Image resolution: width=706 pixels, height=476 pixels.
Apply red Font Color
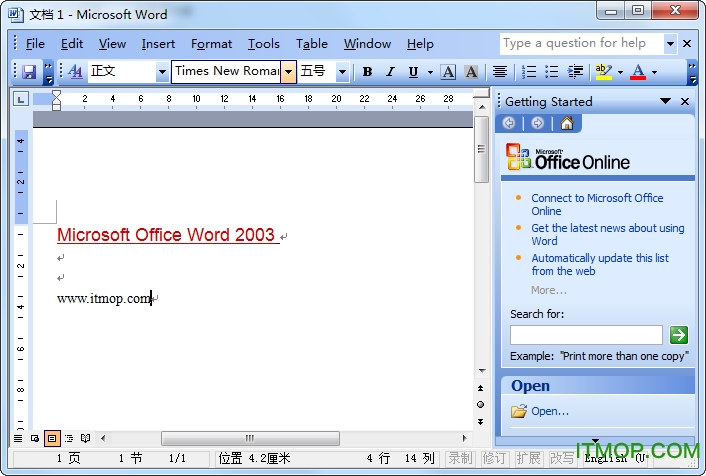click(638, 72)
